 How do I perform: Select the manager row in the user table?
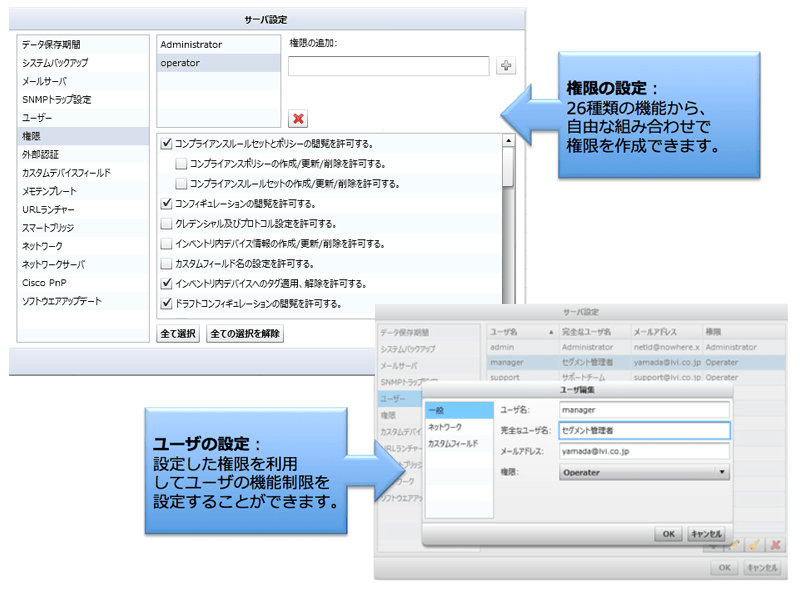pos(636,362)
